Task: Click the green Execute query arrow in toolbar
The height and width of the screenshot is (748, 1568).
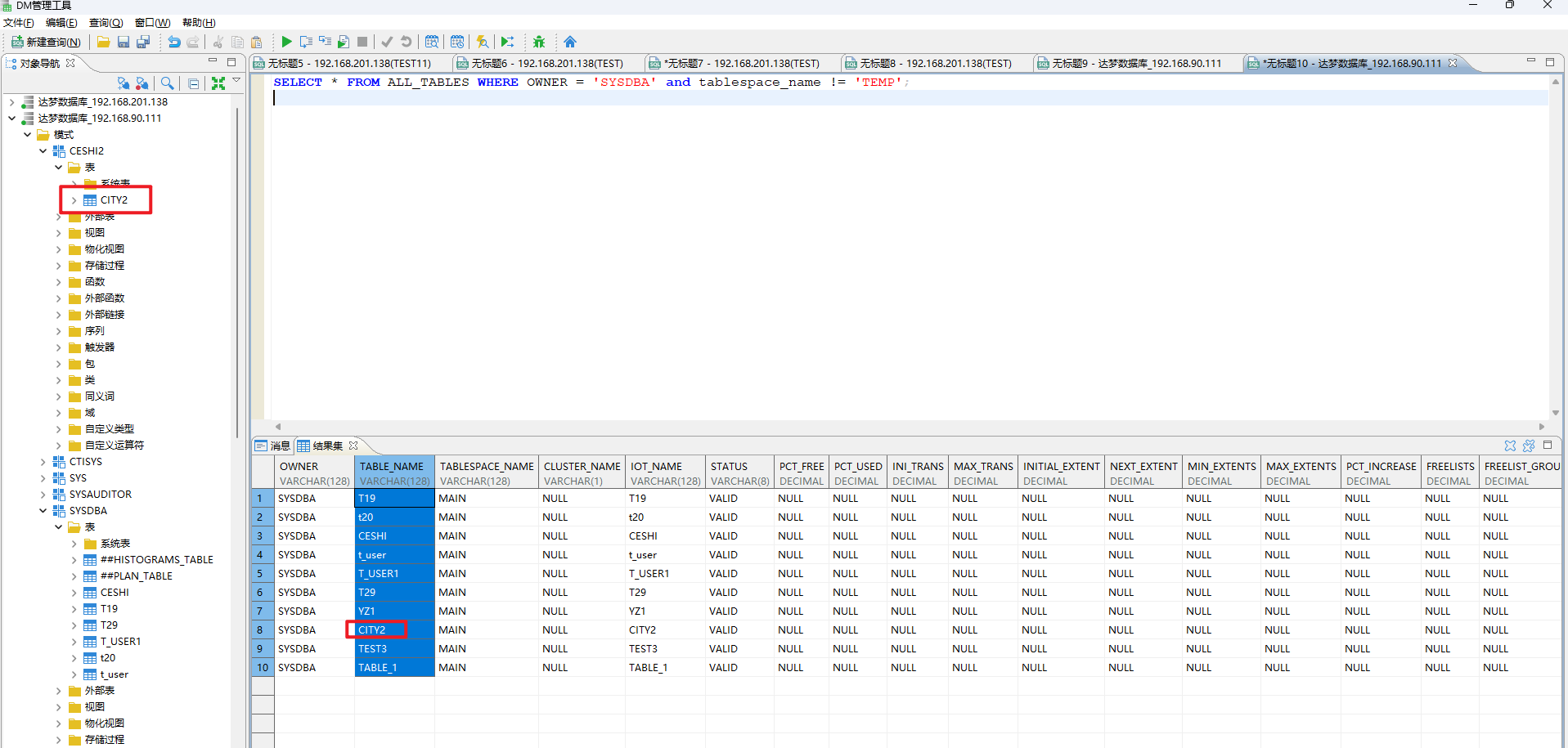Action: [286, 42]
